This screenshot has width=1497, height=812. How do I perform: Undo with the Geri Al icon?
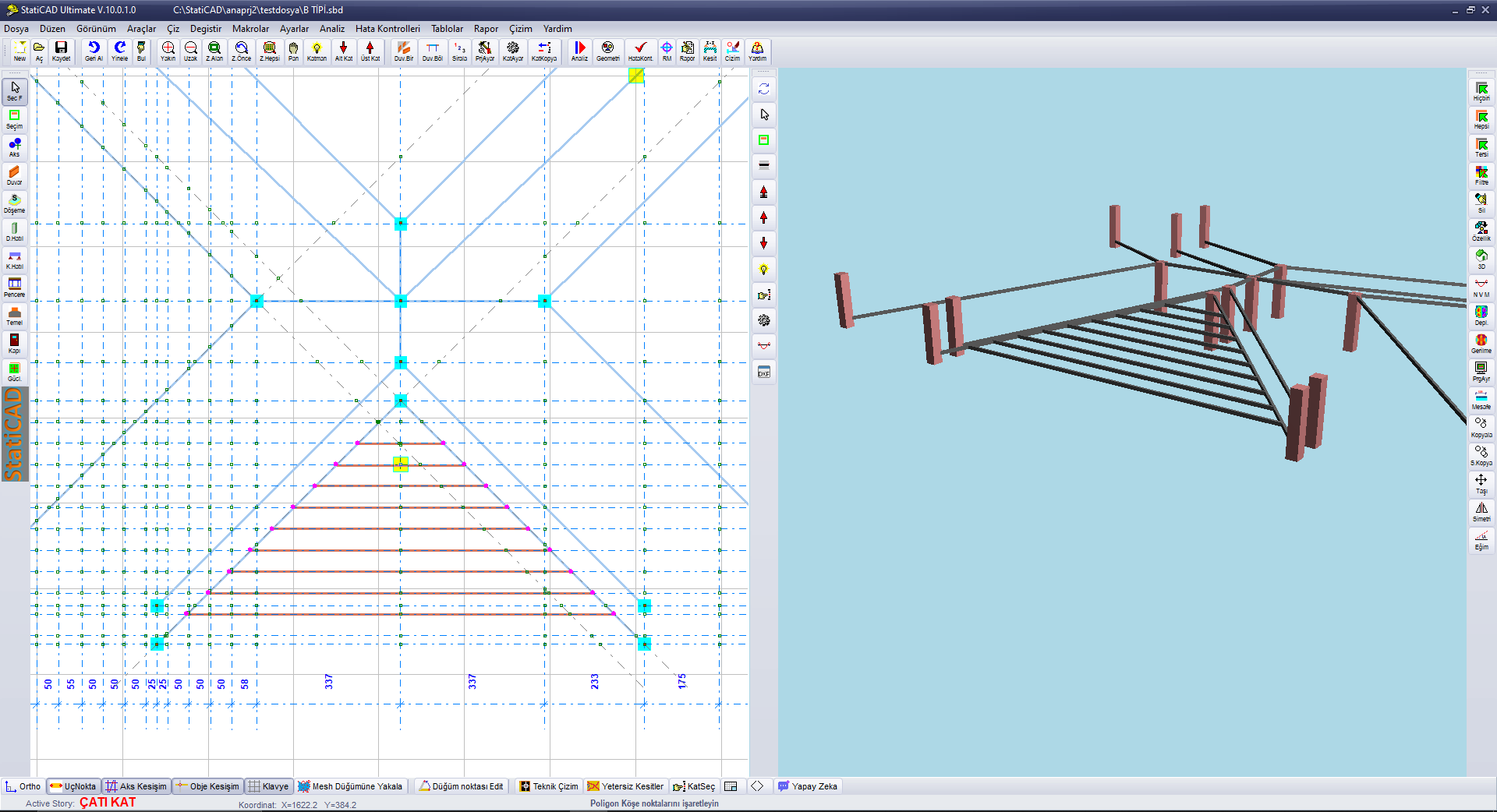pos(94,51)
